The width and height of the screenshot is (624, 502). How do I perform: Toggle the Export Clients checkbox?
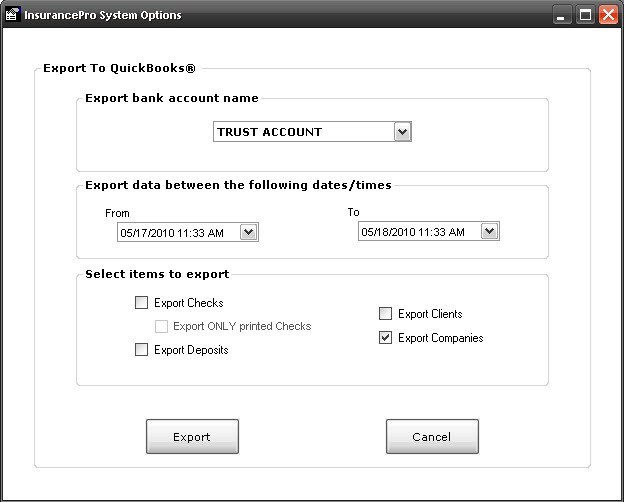[385, 314]
